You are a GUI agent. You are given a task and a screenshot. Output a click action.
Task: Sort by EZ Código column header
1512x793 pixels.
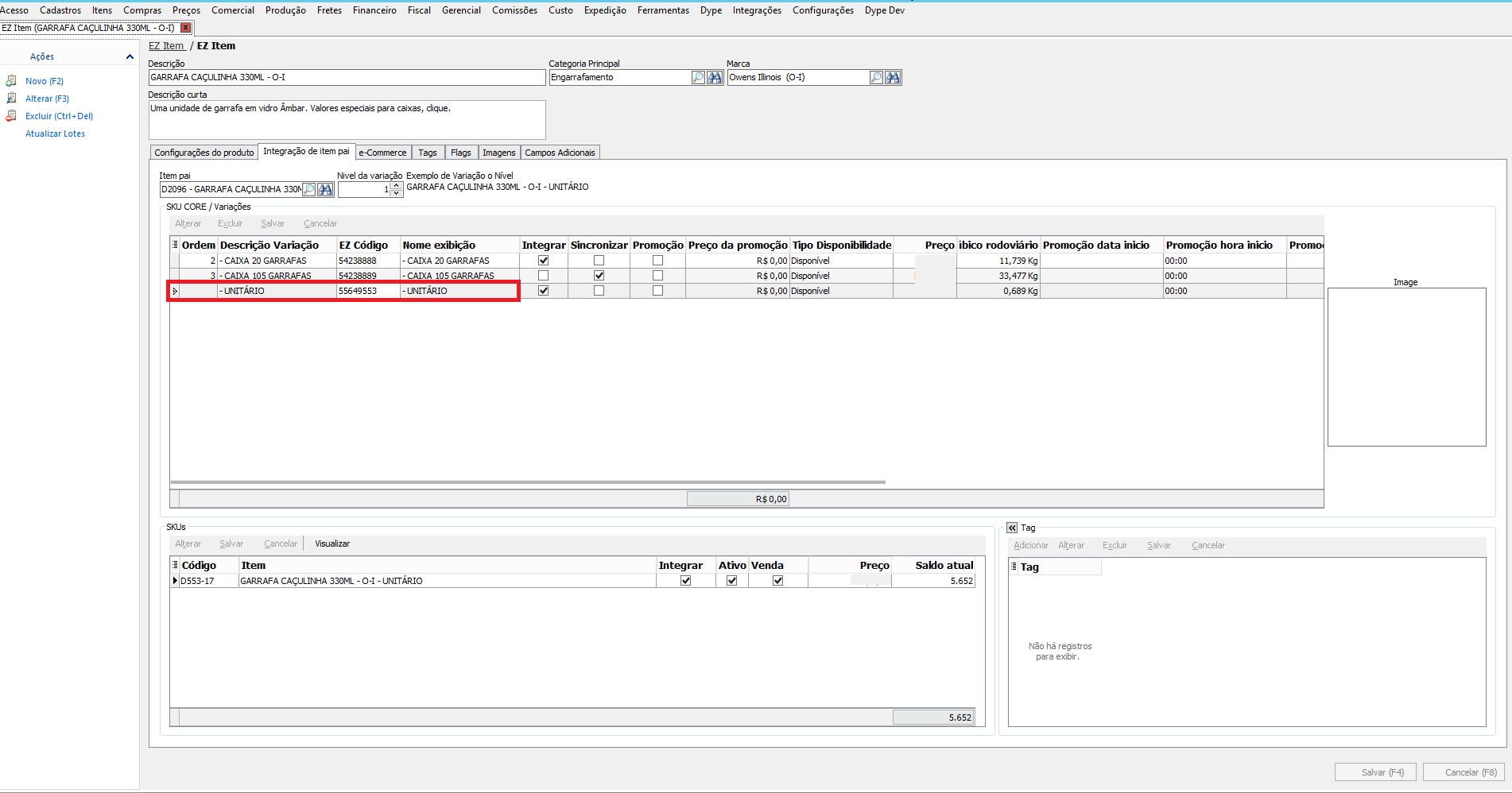pos(368,246)
